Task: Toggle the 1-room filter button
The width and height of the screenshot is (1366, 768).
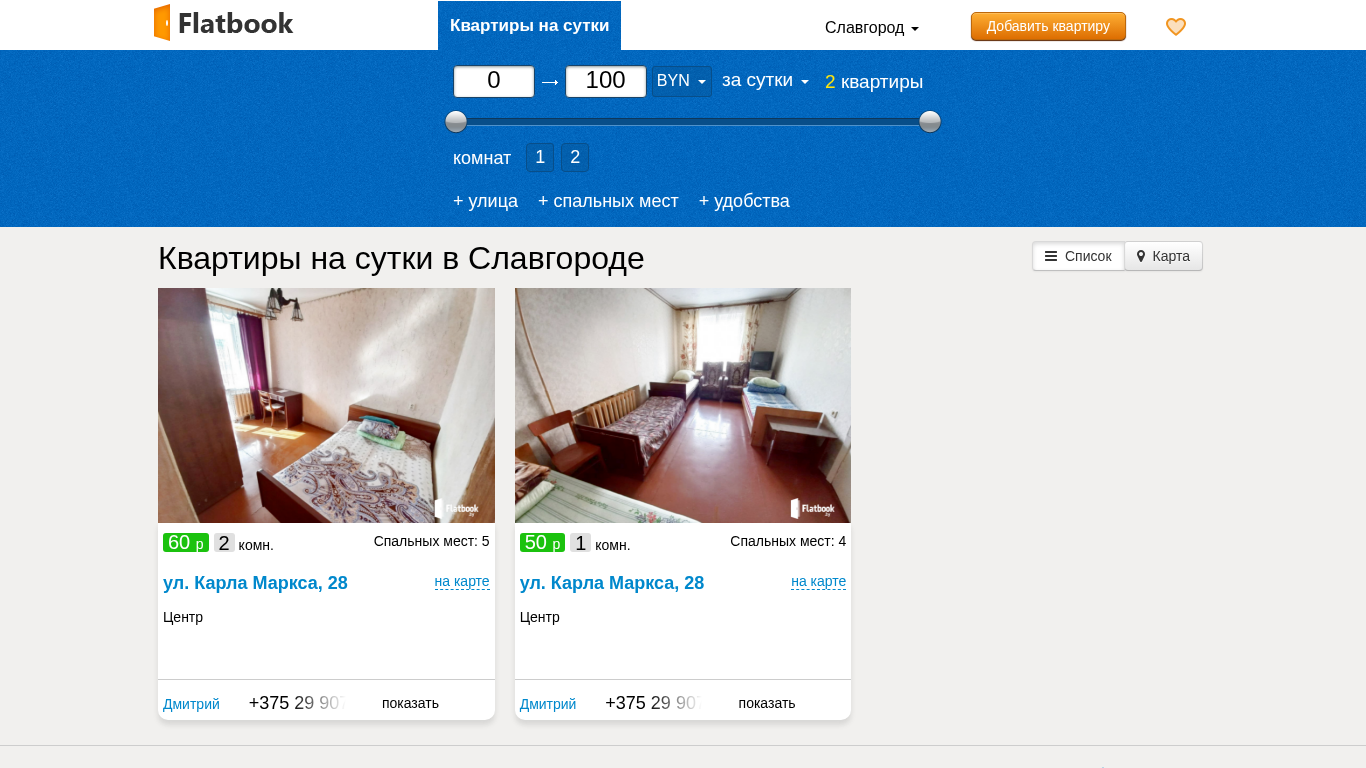Action: pyautogui.click(x=540, y=157)
